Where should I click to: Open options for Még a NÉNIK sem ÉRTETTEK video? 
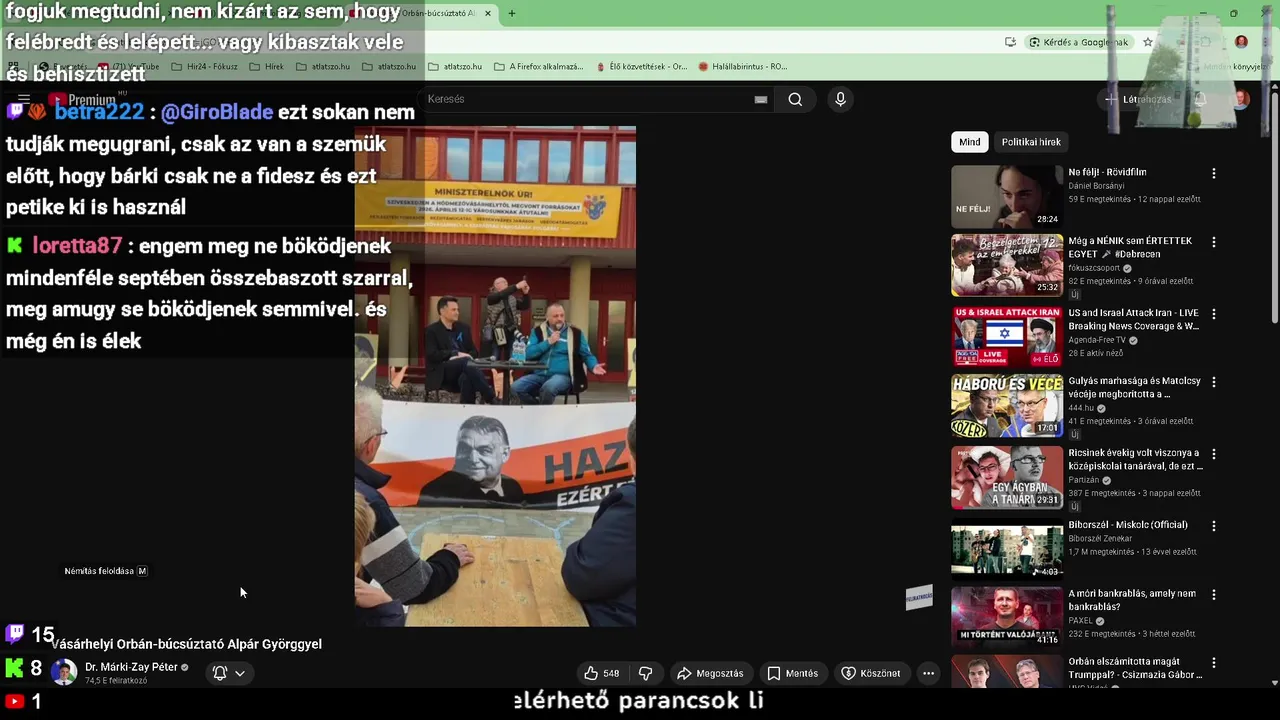click(1214, 242)
